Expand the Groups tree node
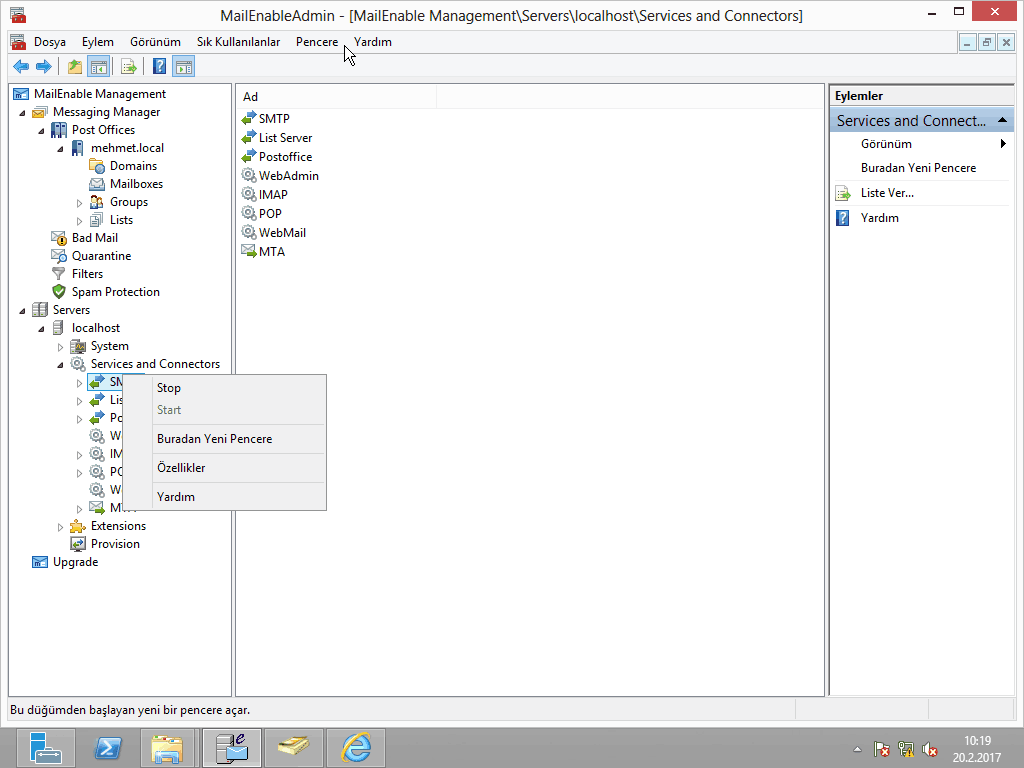 [80, 203]
